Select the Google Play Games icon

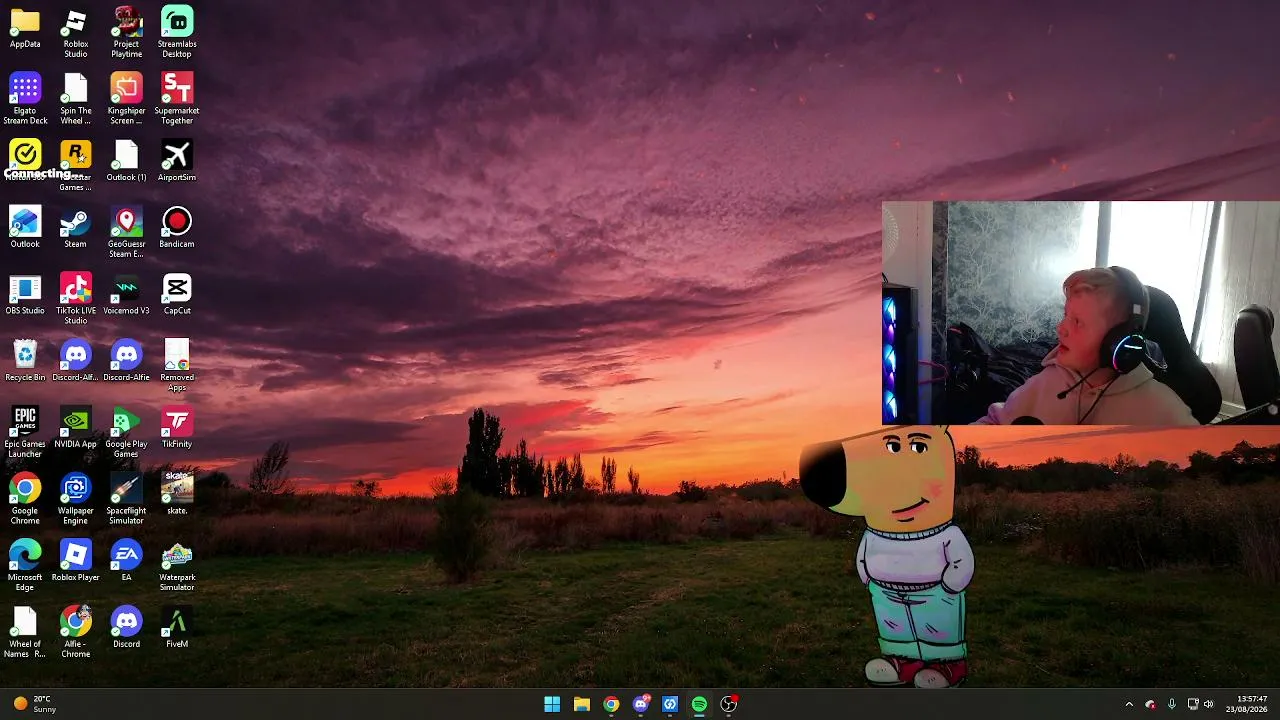point(126,422)
